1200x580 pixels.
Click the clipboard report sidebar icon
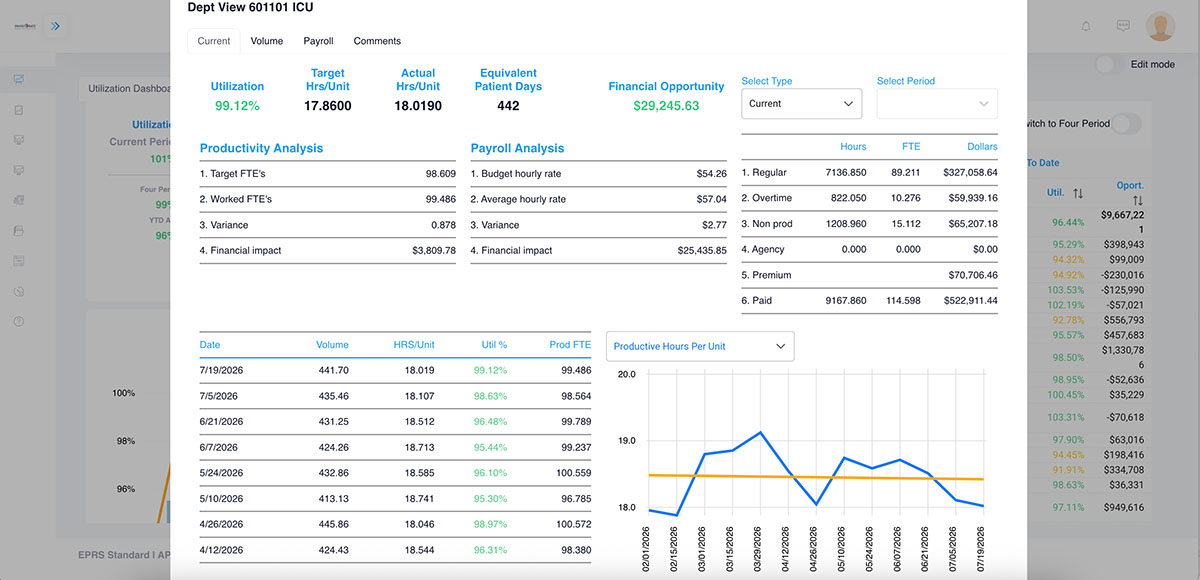[x=19, y=110]
